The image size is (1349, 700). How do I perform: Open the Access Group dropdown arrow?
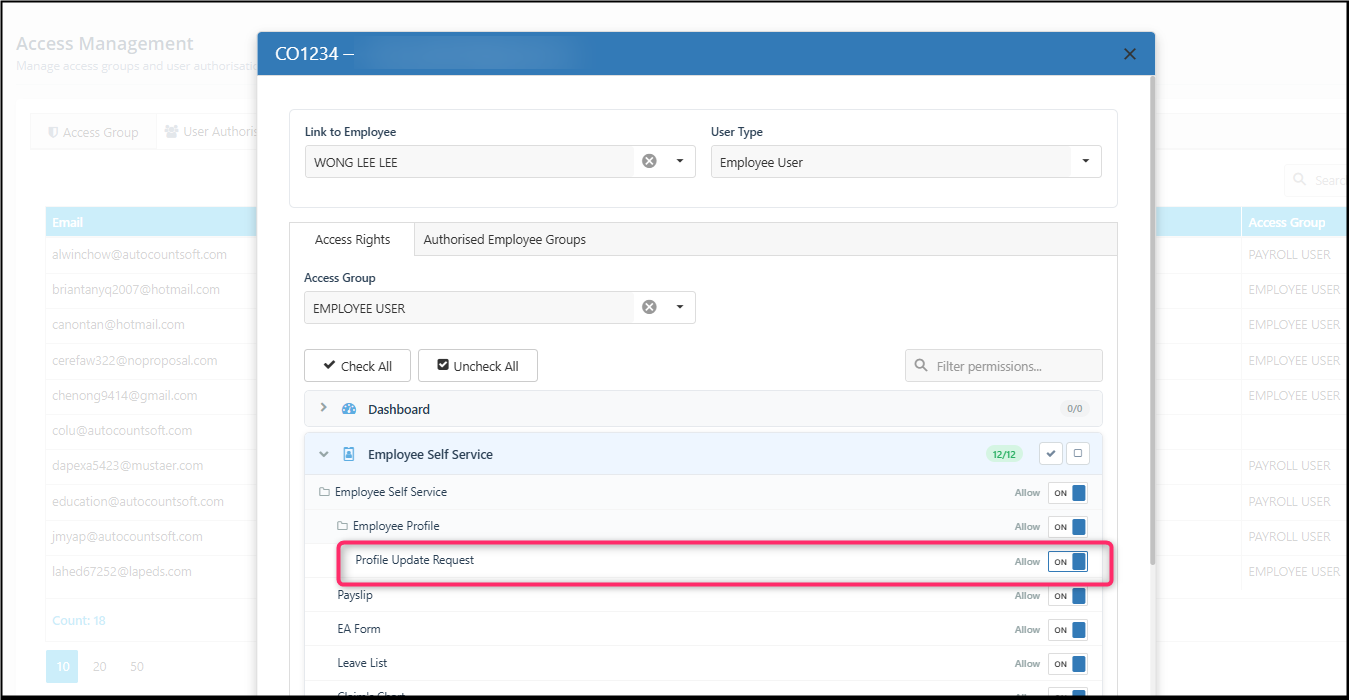680,307
